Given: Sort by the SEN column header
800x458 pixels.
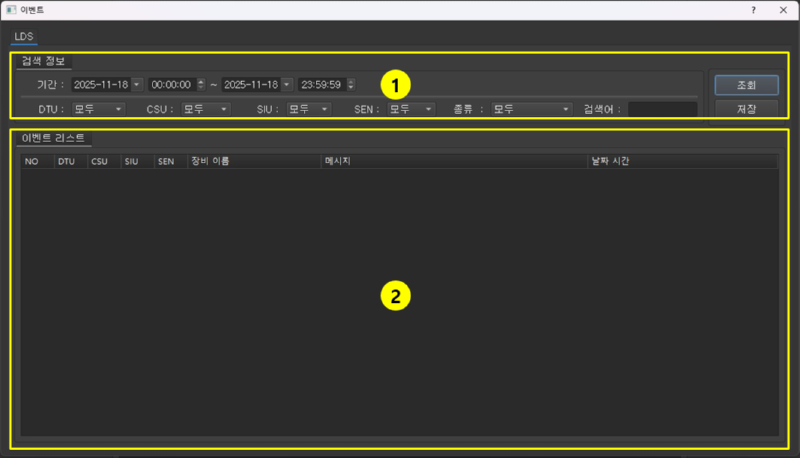Looking at the screenshot, I should (171, 161).
